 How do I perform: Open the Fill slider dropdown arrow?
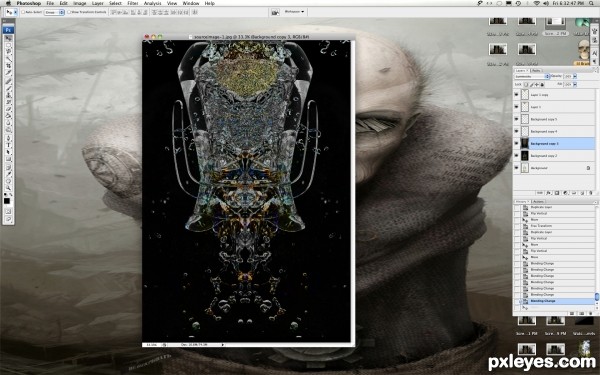coord(575,84)
